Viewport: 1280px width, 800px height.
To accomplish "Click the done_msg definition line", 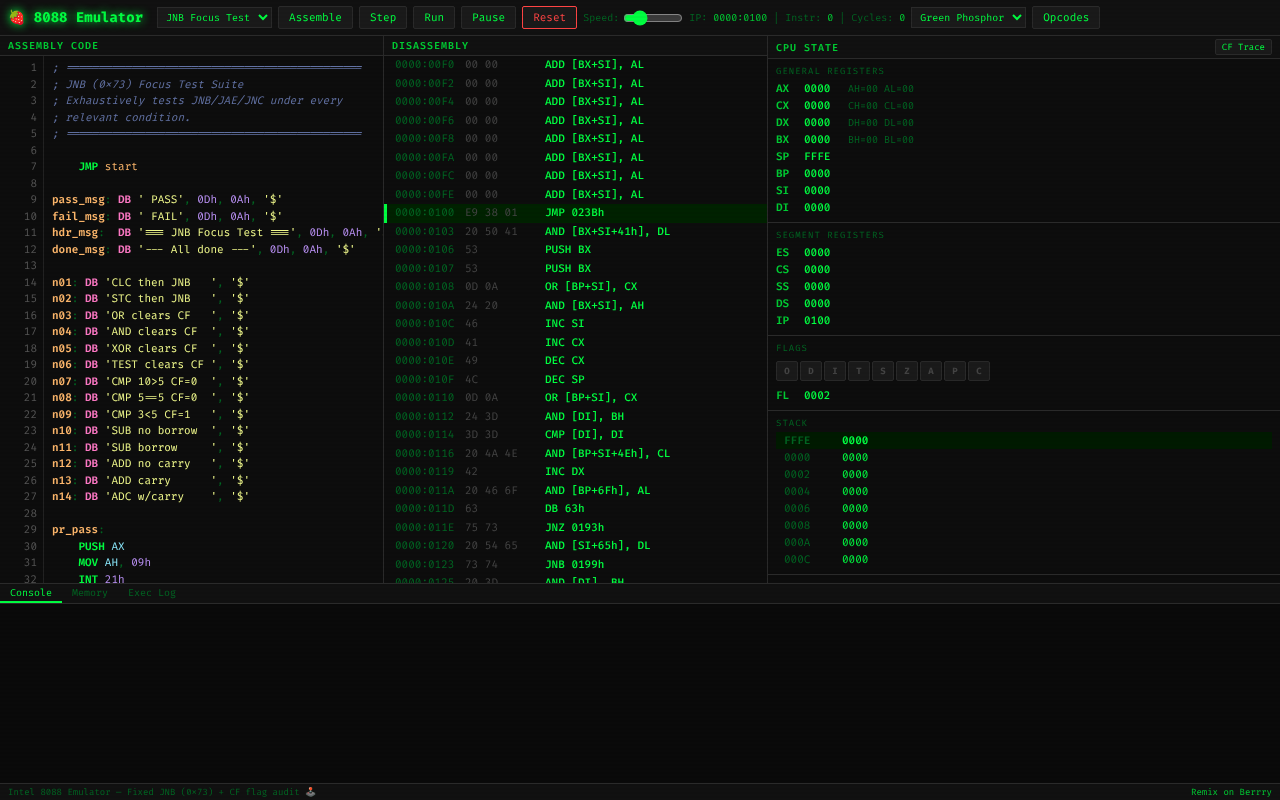I will (x=203, y=249).
